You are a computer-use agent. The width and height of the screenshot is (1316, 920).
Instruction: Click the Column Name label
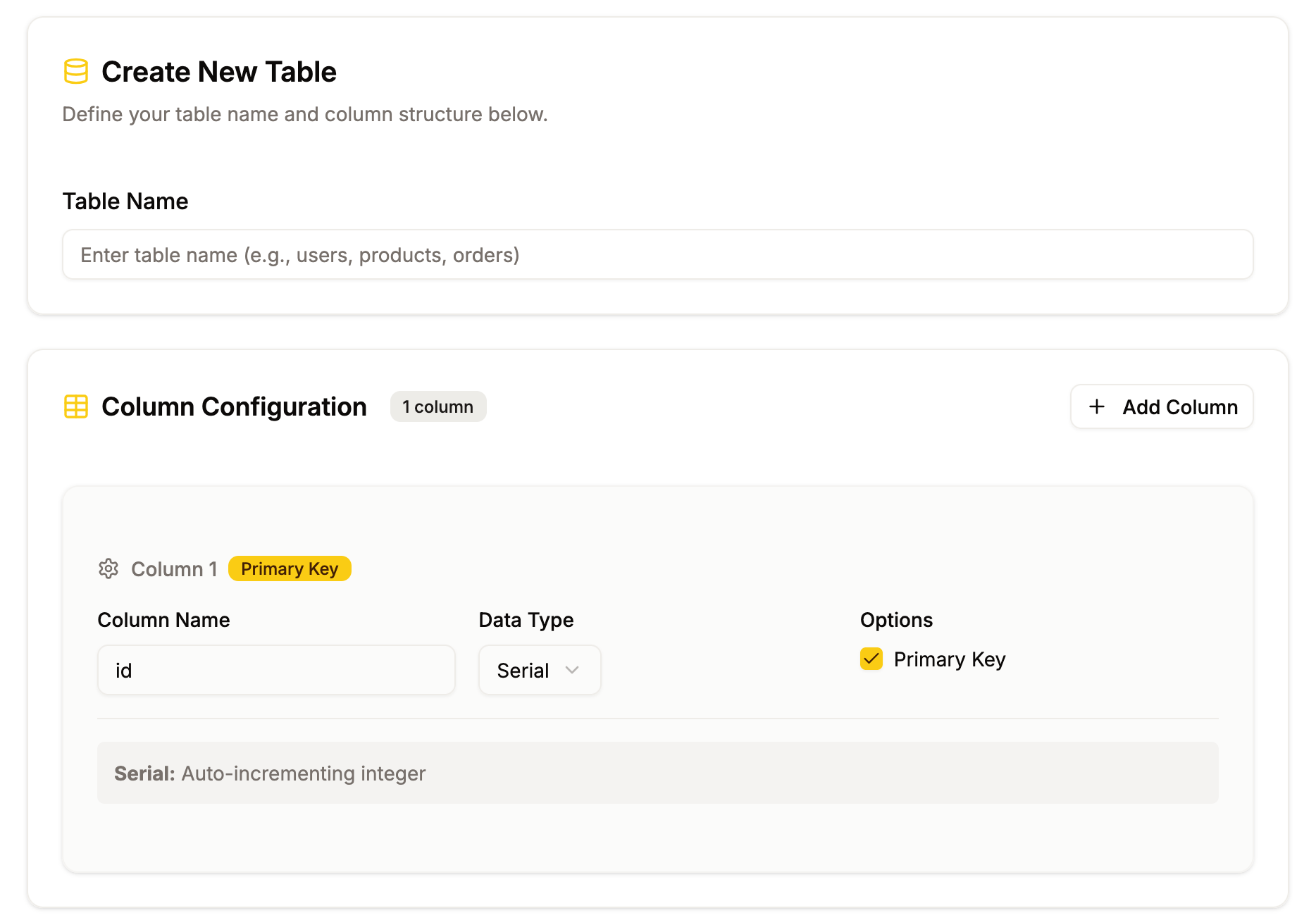[163, 620]
